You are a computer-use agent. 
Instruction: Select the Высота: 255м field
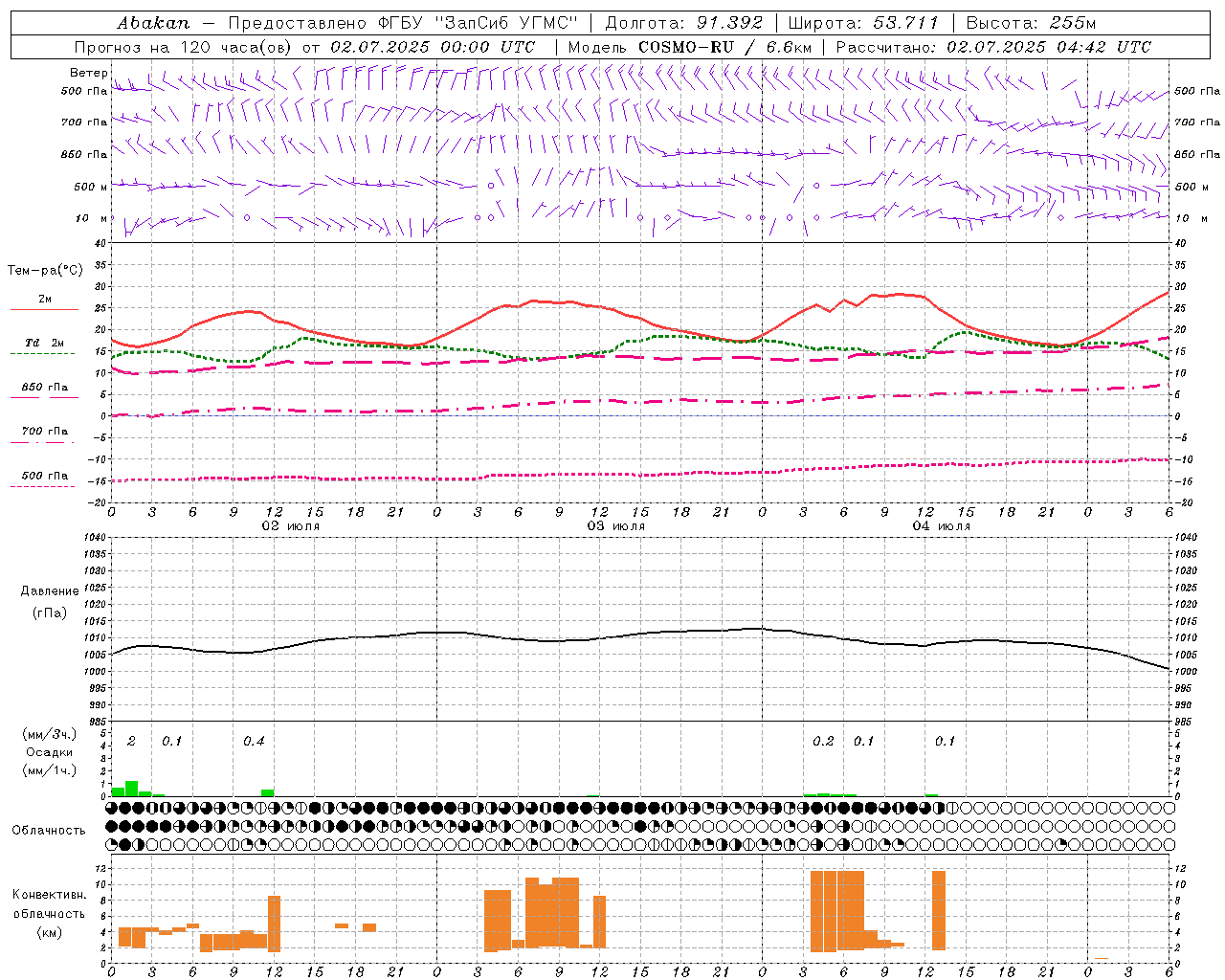pos(1031,23)
